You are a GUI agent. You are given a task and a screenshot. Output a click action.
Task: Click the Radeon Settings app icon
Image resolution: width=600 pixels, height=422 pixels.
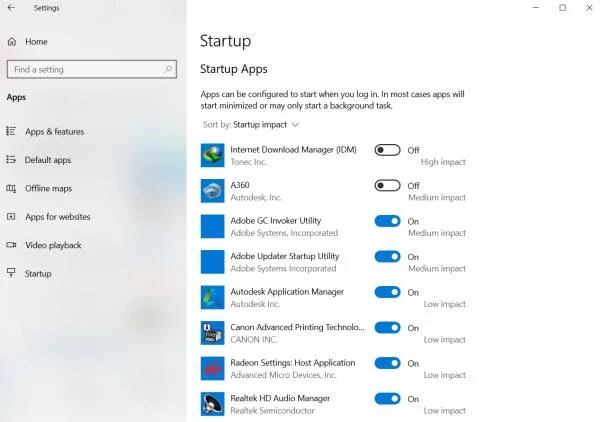pyautogui.click(x=212, y=368)
